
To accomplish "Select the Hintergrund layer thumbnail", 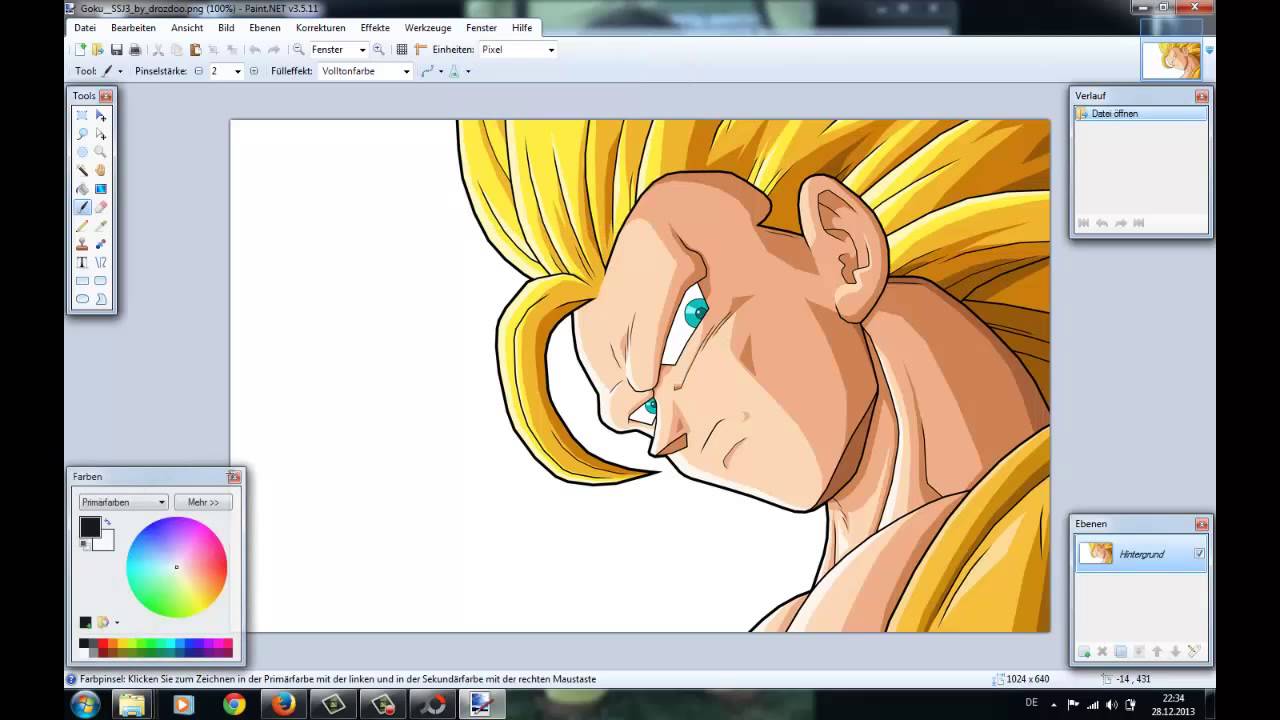I will pyautogui.click(x=1096, y=553).
